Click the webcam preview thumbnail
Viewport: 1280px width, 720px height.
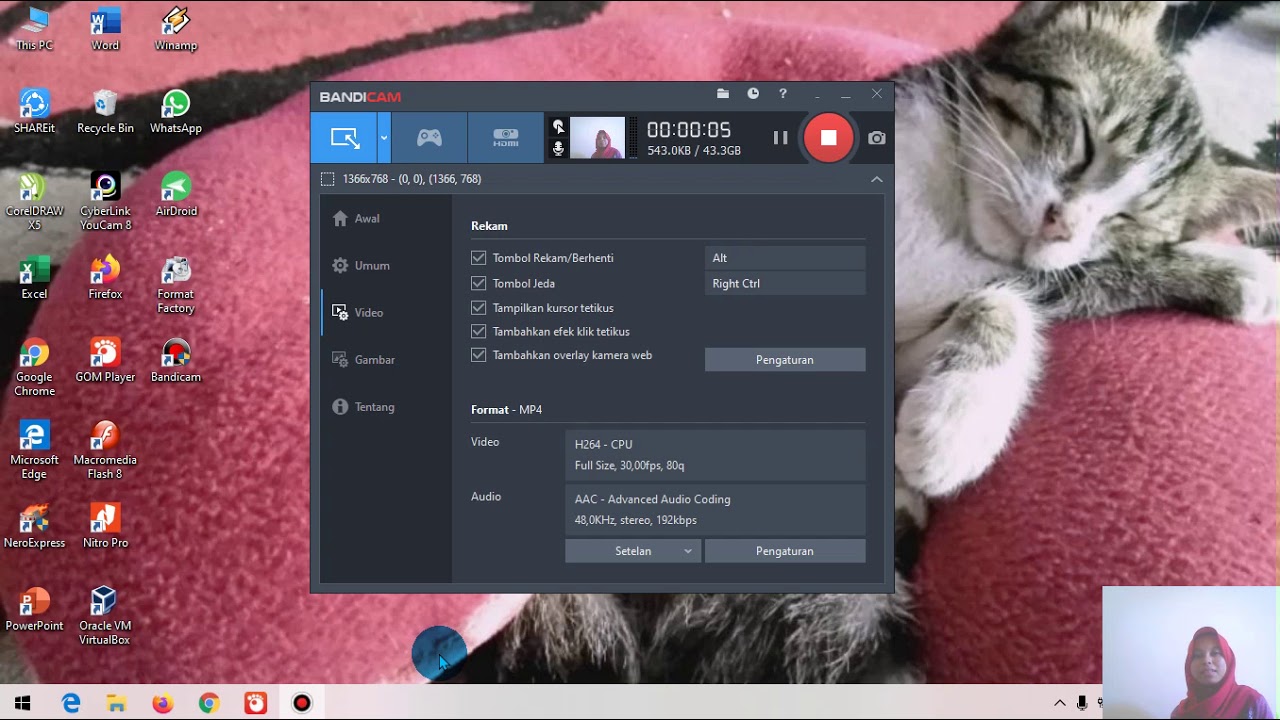(598, 138)
